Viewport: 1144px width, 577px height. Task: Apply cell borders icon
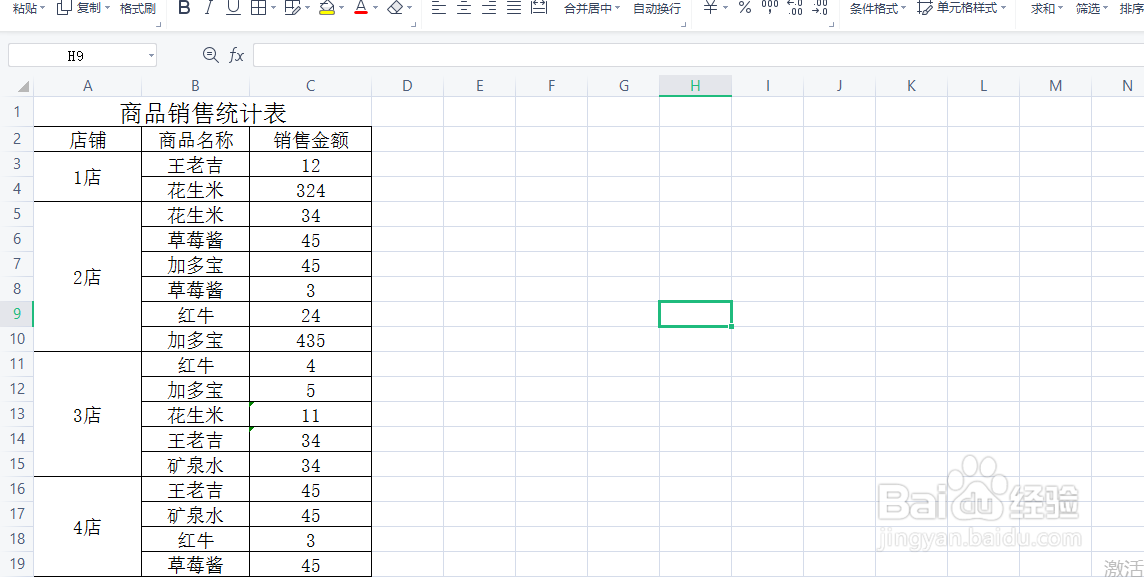click(x=258, y=9)
